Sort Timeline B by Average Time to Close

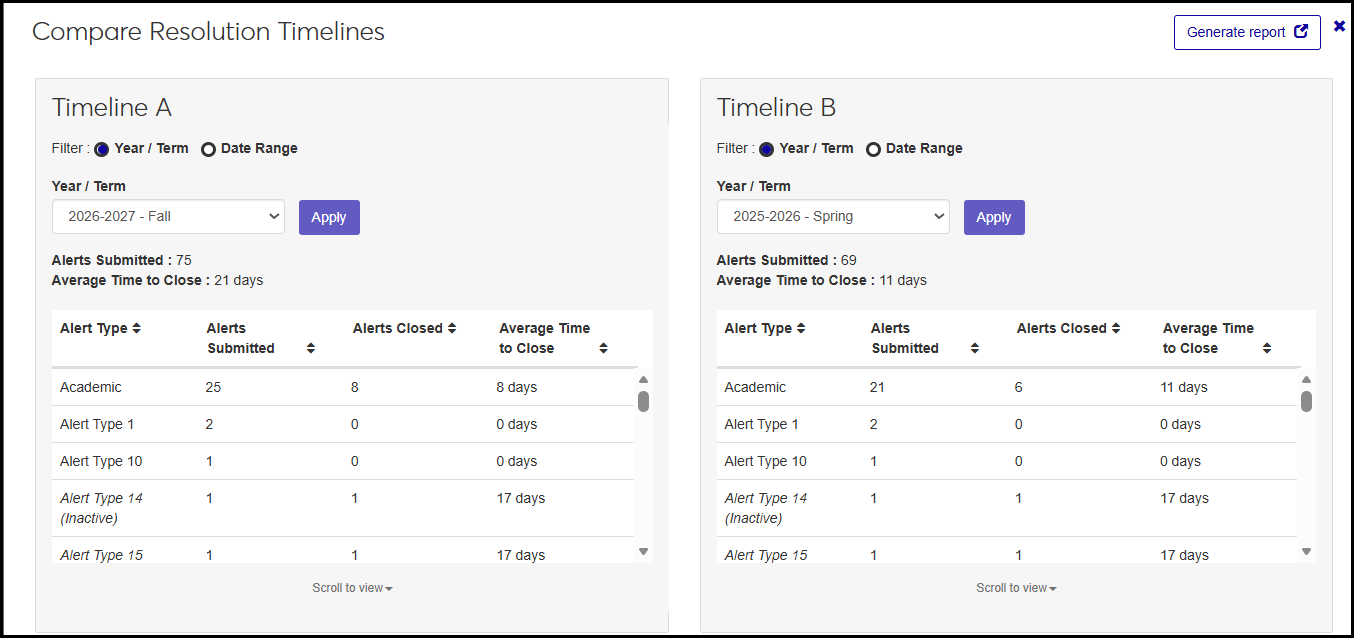point(1267,348)
